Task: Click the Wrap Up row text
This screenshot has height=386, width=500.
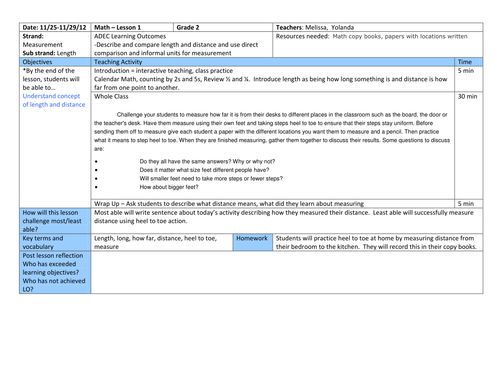Action: coord(229,204)
